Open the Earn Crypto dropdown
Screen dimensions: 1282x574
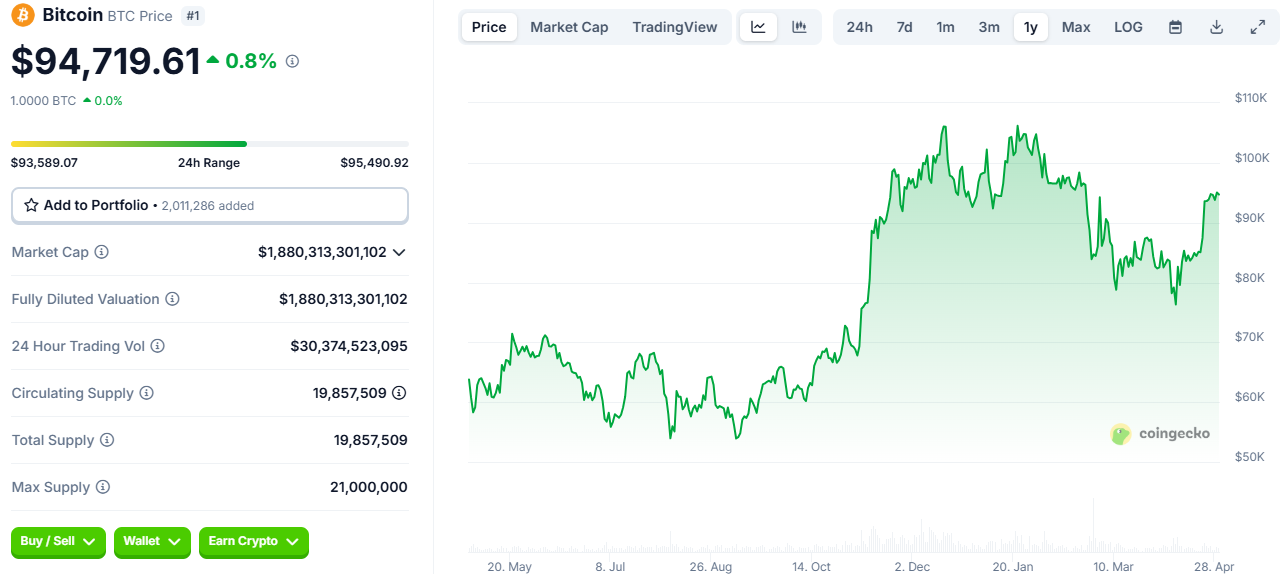tap(253, 541)
